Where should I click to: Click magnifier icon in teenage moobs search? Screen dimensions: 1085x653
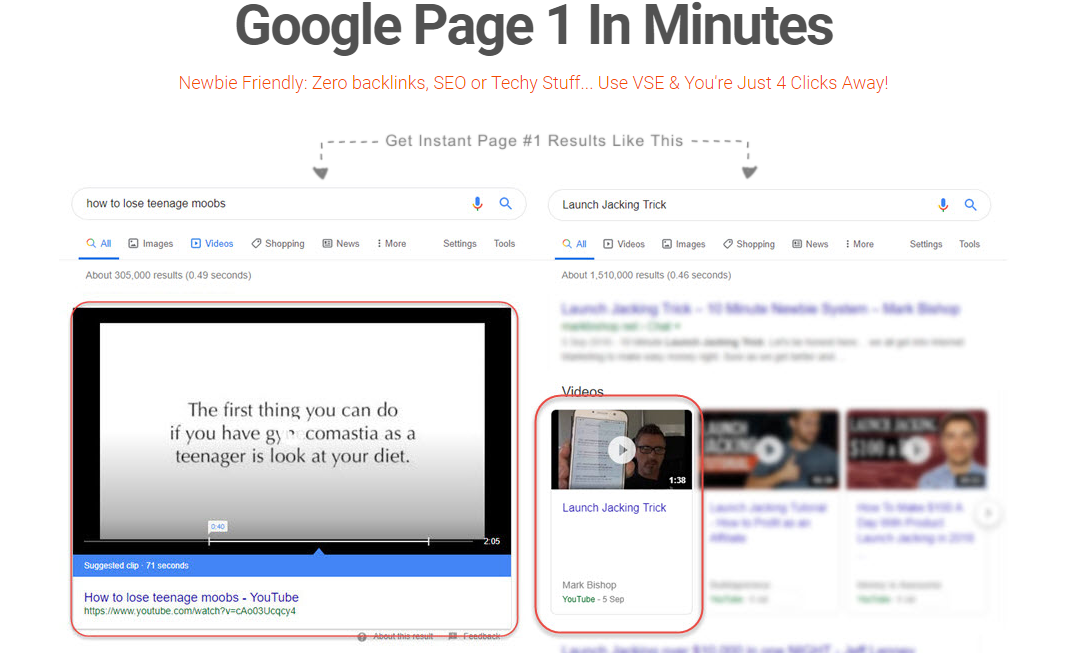point(506,203)
